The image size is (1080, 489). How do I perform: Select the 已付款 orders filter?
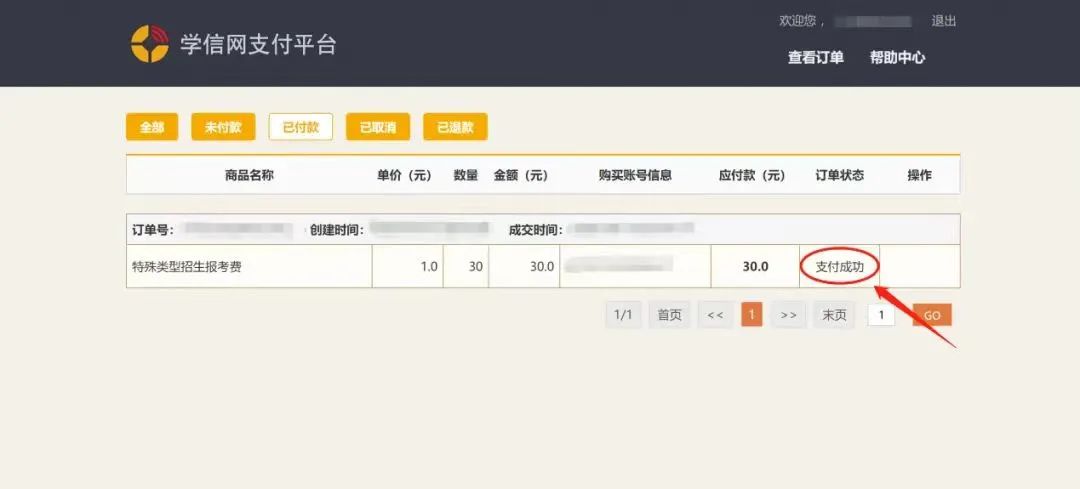pos(301,127)
